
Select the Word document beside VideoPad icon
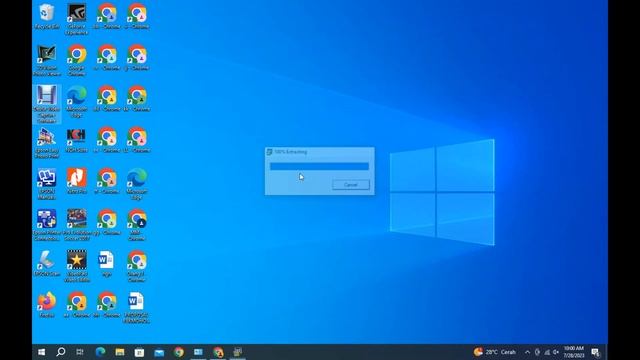(106, 264)
